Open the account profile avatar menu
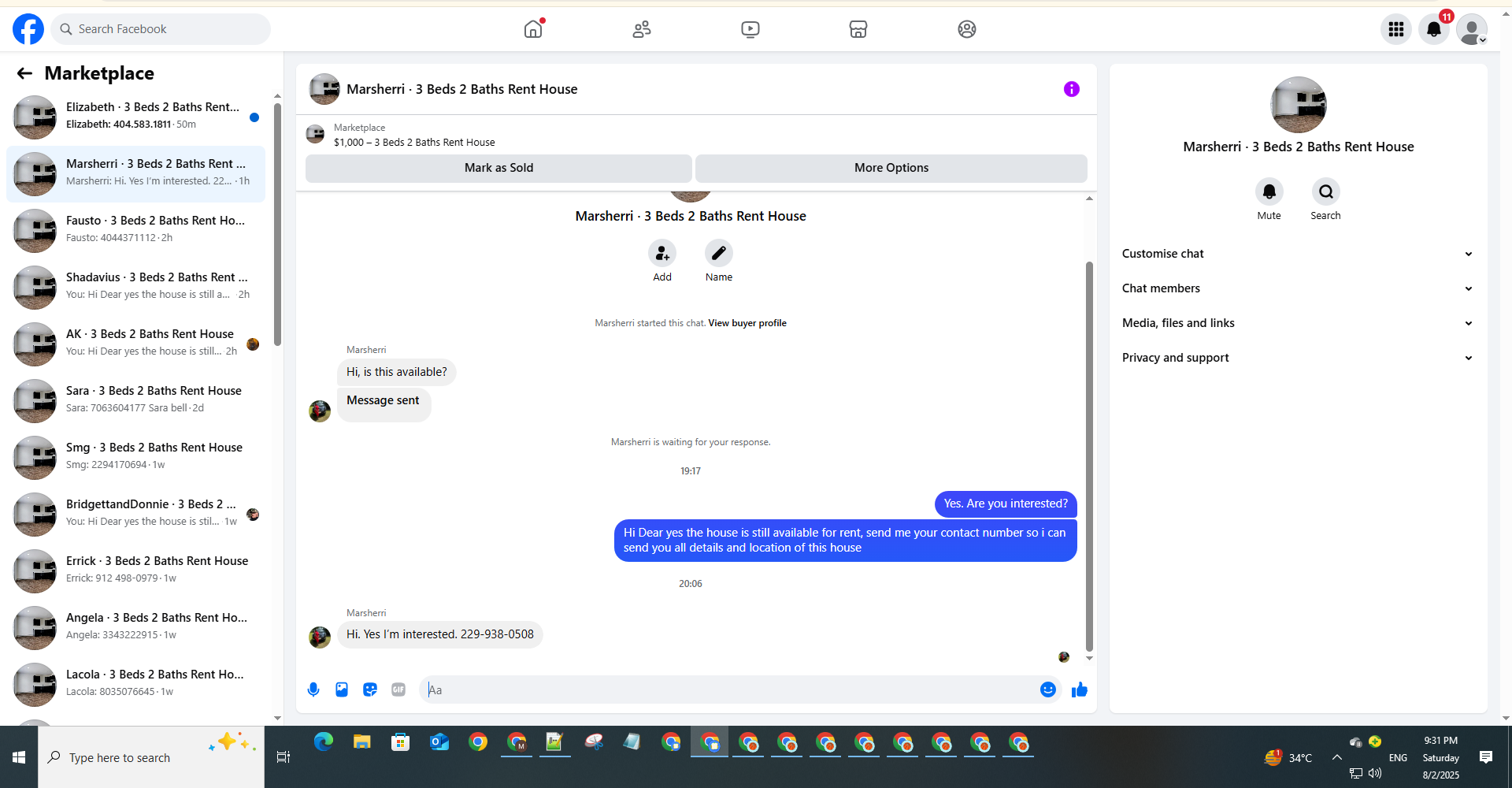Screen dimensions: 1512x788 [x=1472, y=29]
